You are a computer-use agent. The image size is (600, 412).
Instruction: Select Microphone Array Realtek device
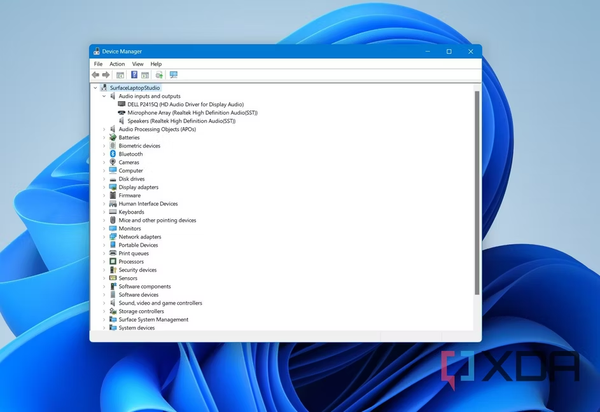[191, 112]
